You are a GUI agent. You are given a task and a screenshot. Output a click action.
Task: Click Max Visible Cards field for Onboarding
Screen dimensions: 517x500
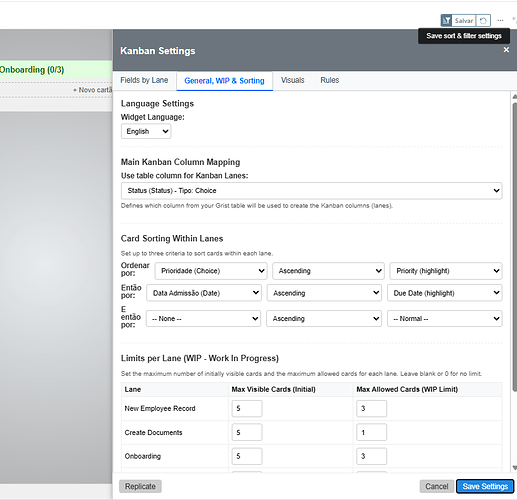click(247, 456)
